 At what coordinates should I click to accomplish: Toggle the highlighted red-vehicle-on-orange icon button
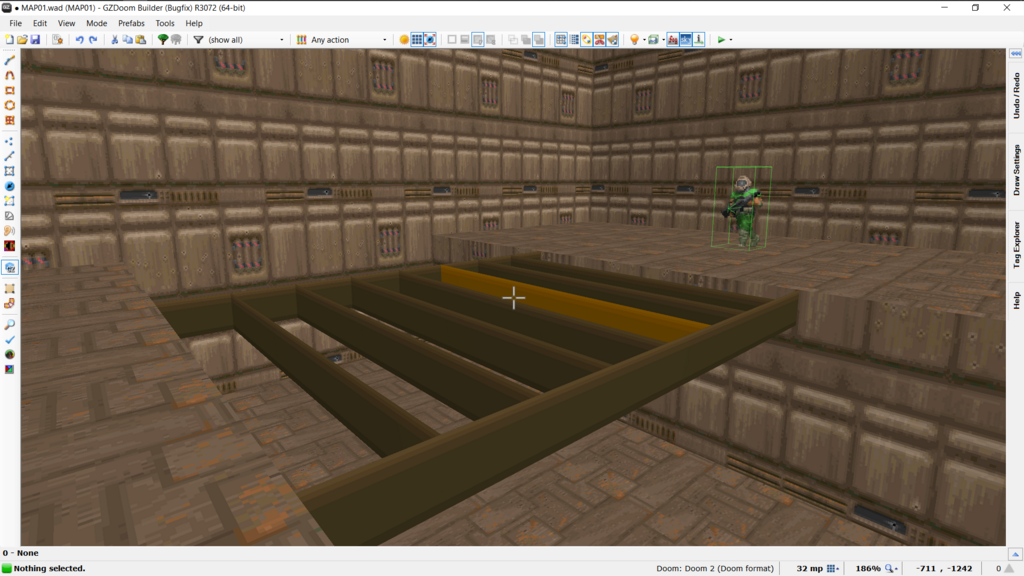(600, 40)
